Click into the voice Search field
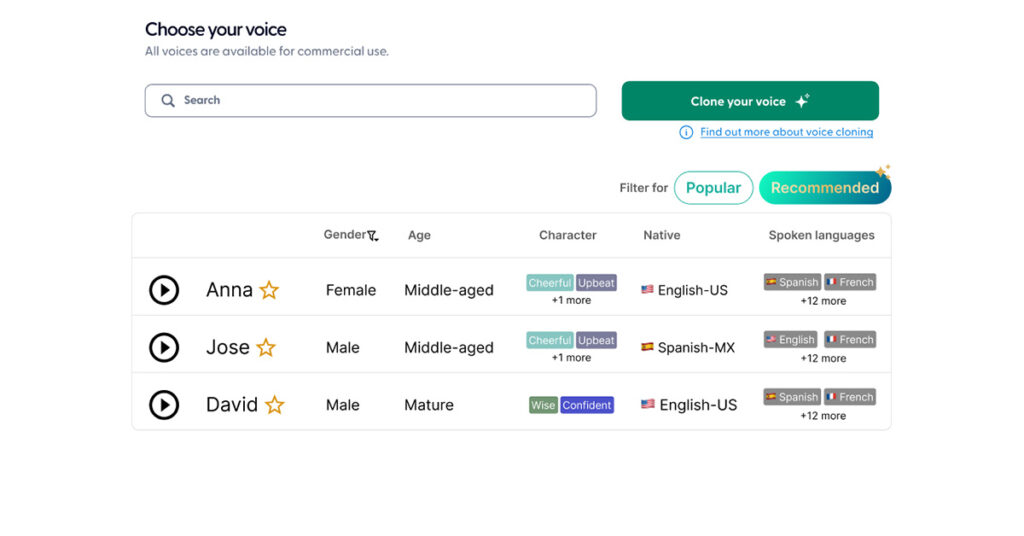Viewport: 1024px width, 536px height. [x=380, y=100]
